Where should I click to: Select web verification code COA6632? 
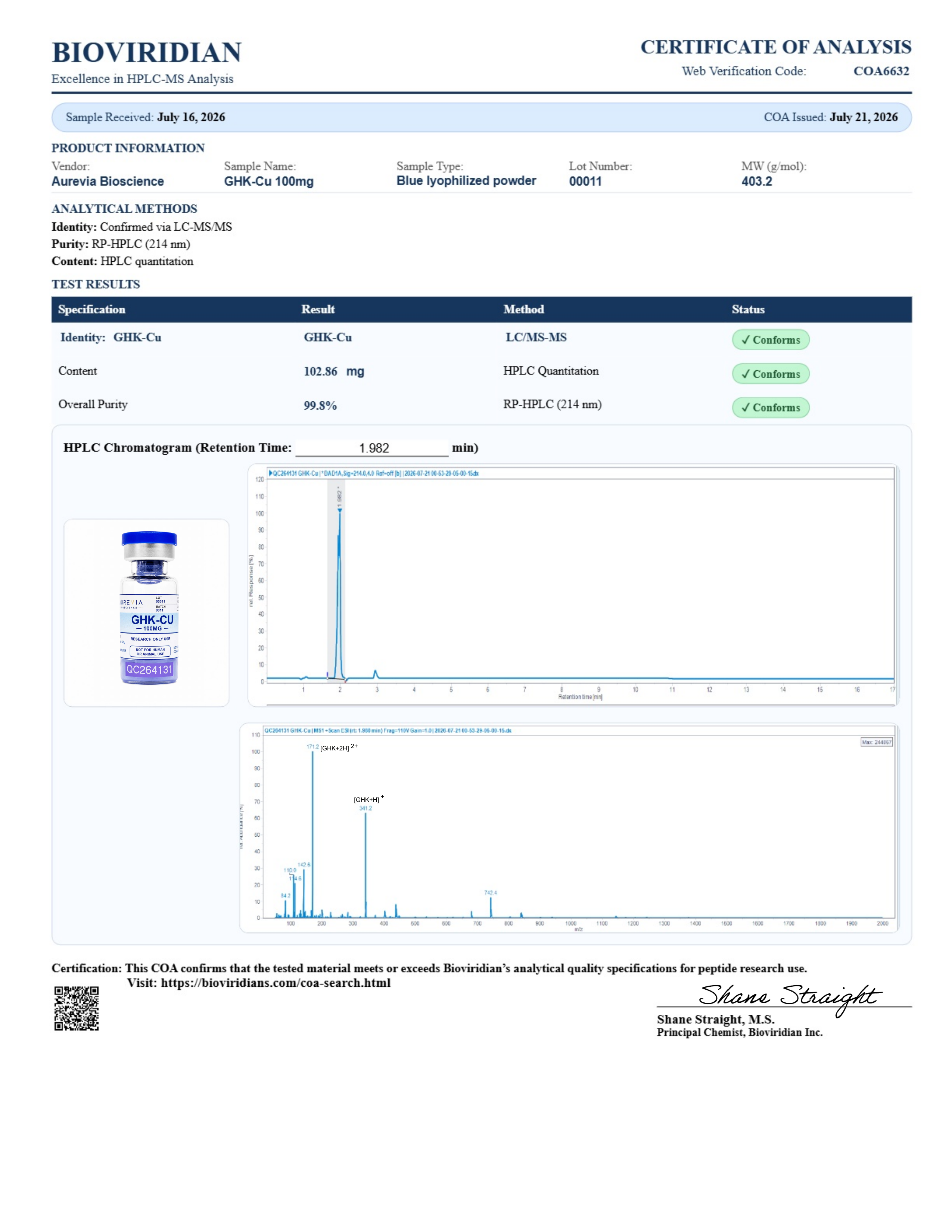click(x=881, y=71)
